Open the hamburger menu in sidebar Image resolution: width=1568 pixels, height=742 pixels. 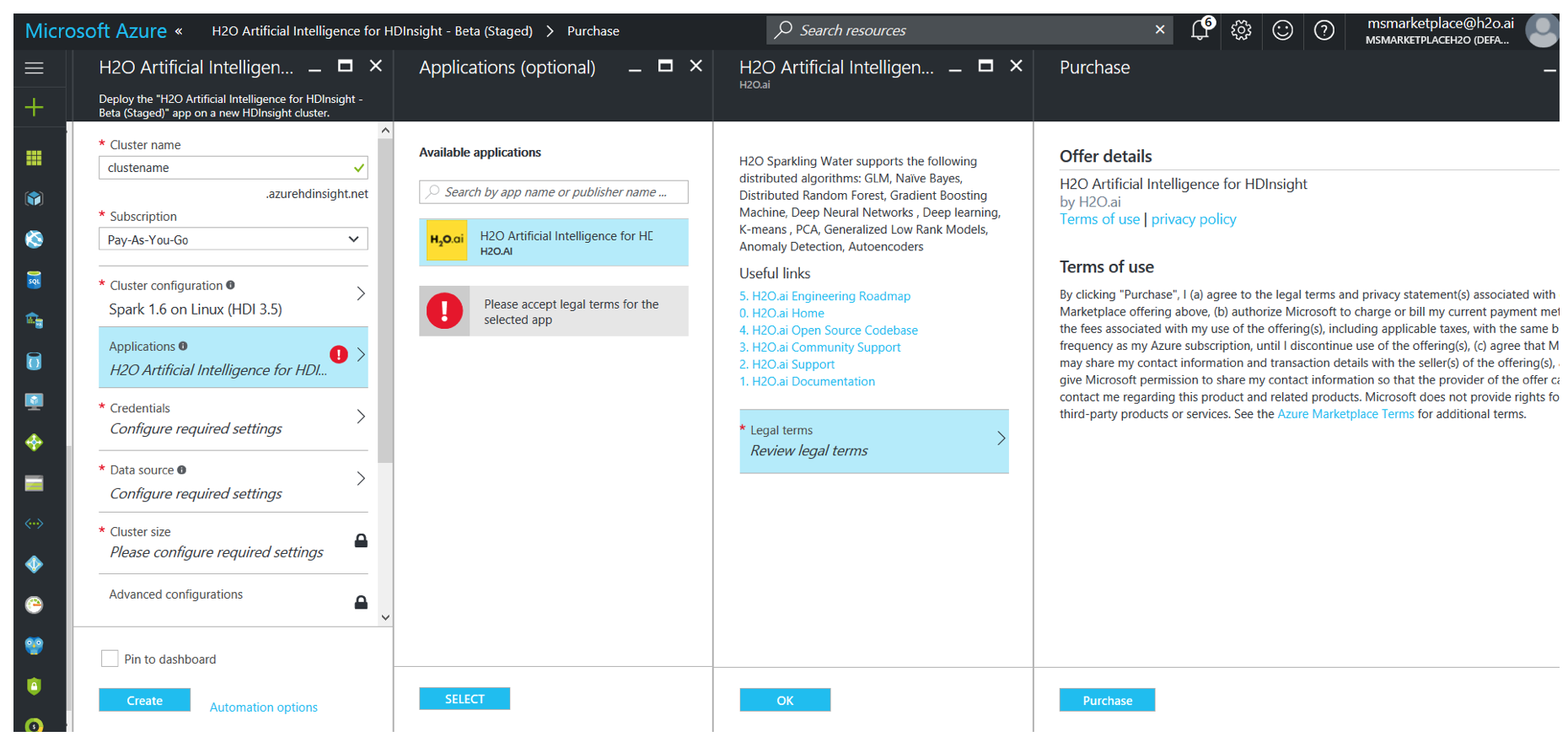(x=34, y=68)
